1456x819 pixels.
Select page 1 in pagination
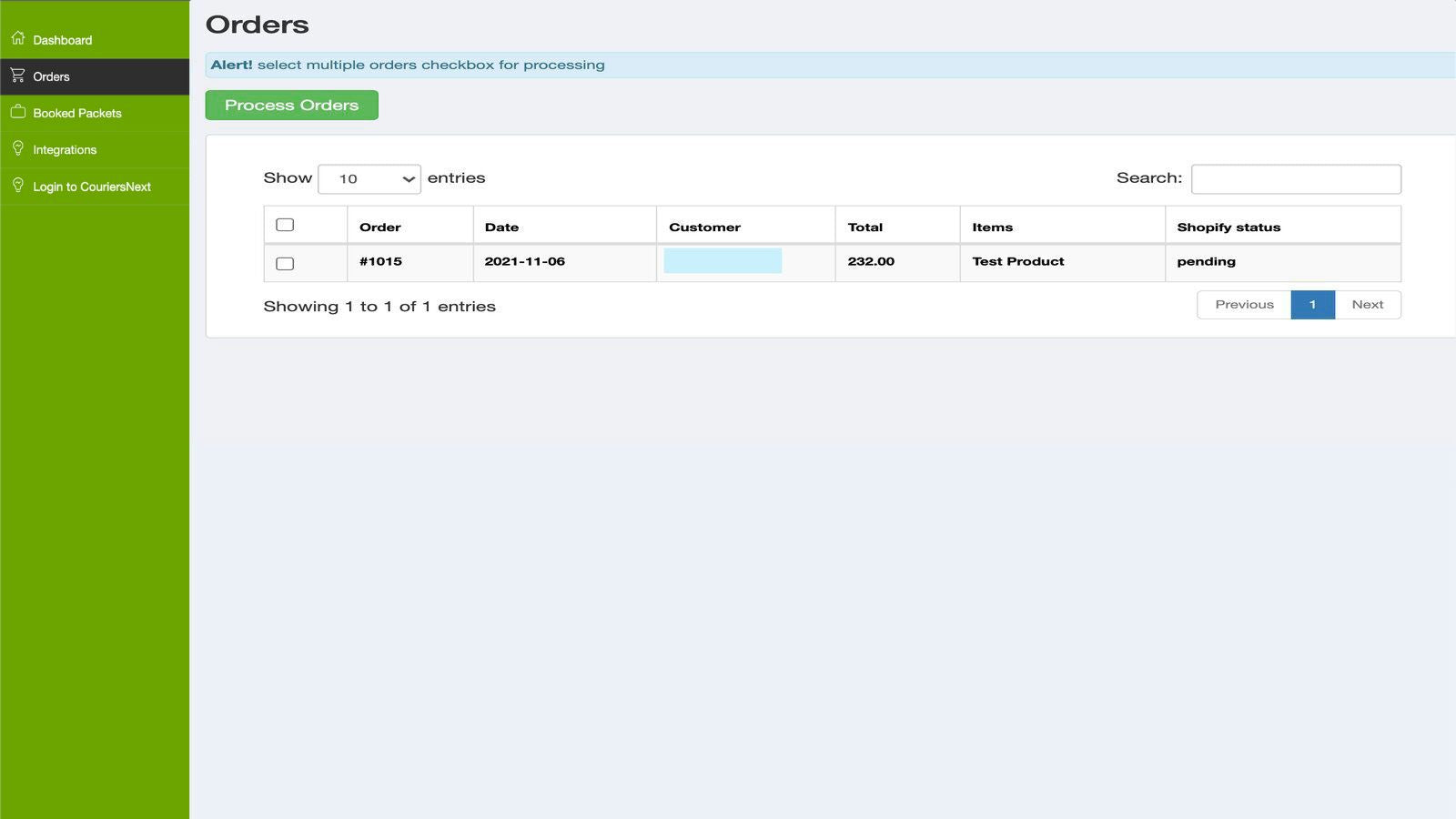click(1312, 305)
